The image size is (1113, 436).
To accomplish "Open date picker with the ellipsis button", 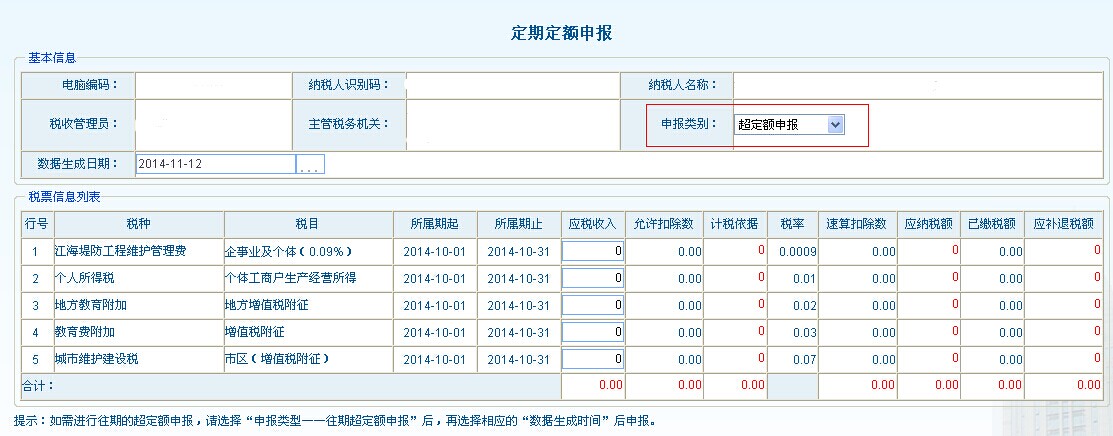I will (x=310, y=165).
